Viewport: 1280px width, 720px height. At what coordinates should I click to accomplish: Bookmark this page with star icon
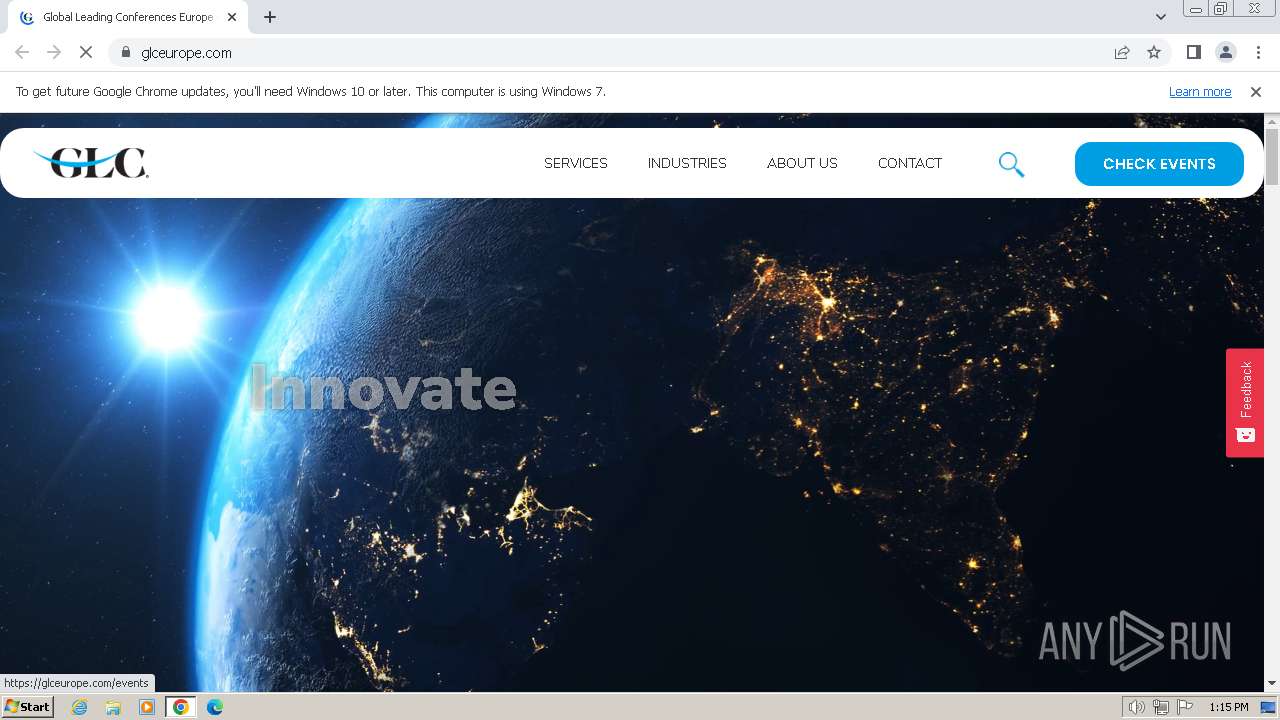1154,52
